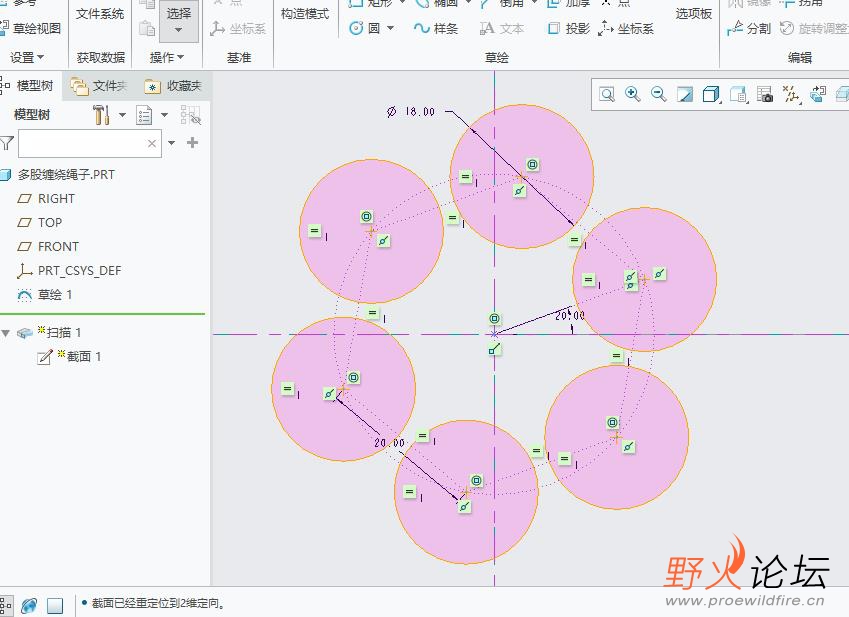The width and height of the screenshot is (849, 617).
Task: Click the refit view magnifier icon
Action: pyautogui.click(x=607, y=95)
